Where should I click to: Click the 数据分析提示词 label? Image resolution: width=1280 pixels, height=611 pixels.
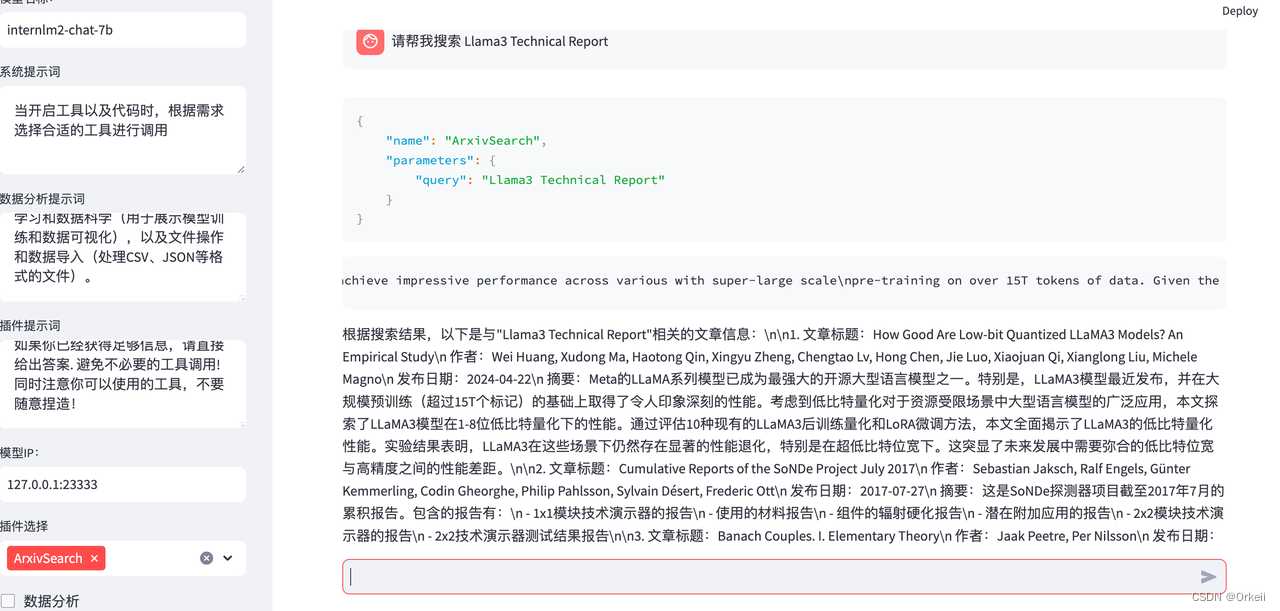tap(43, 199)
